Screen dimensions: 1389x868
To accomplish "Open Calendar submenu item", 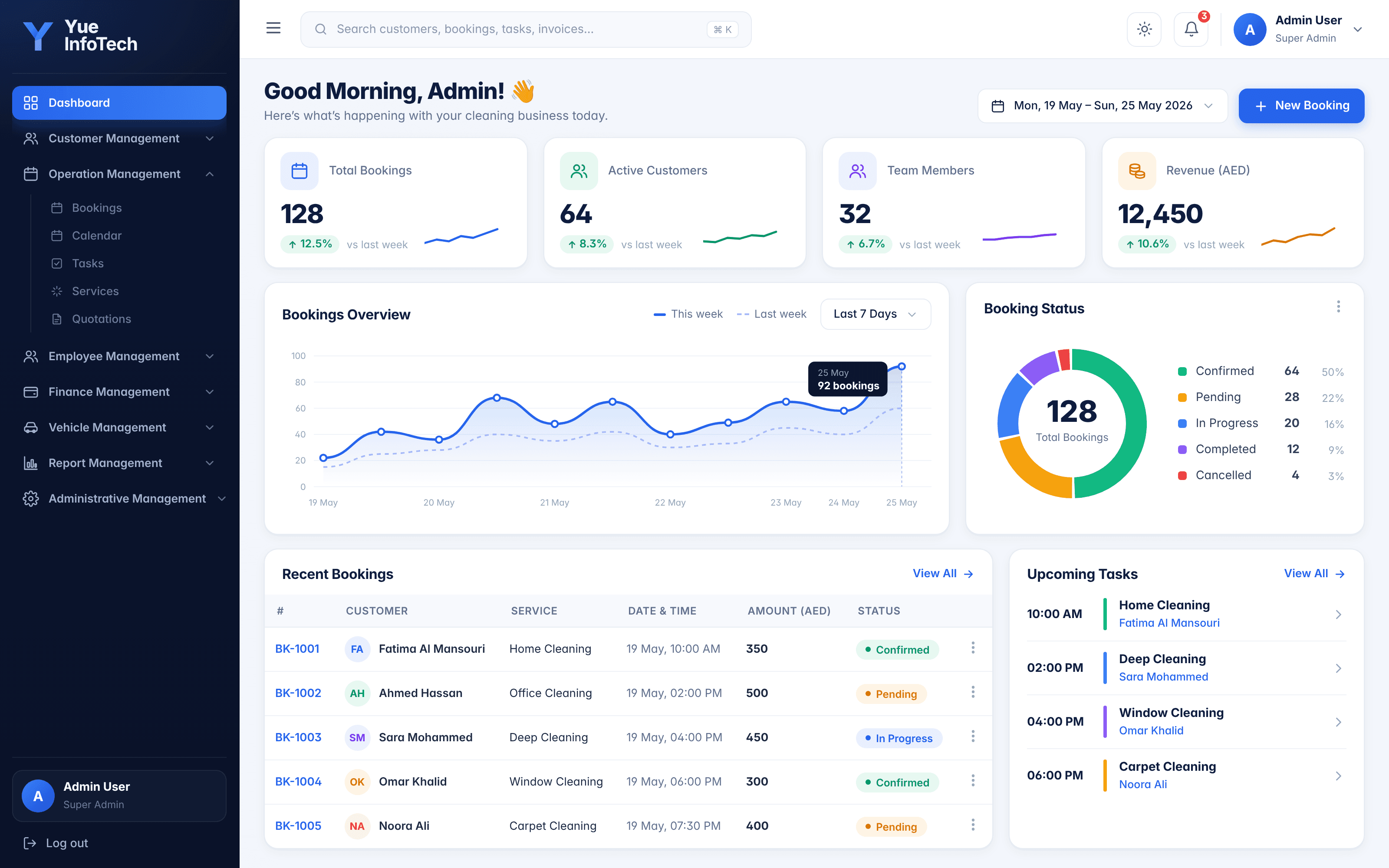I will (96, 235).
